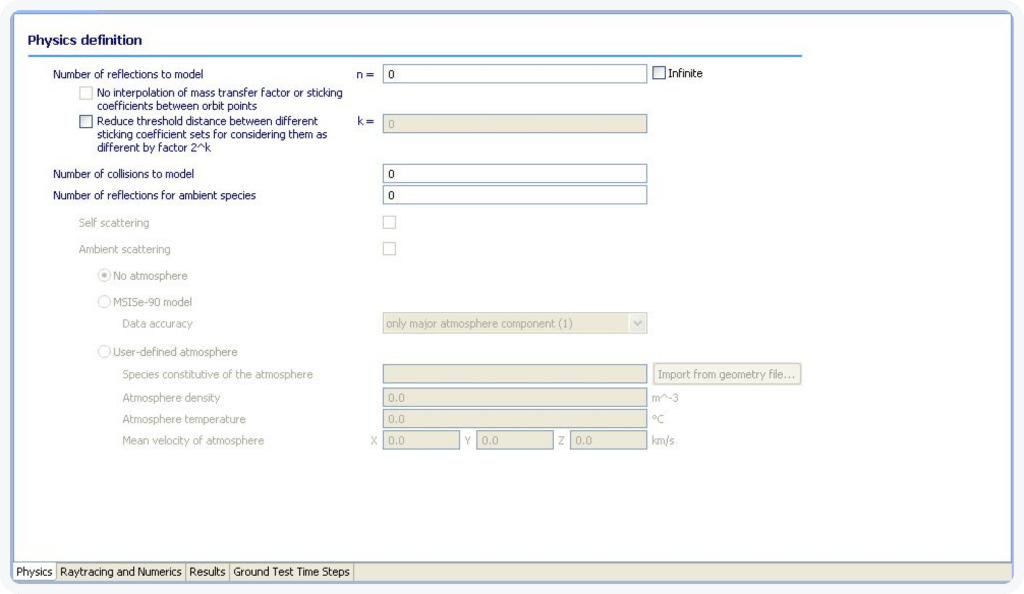
Task: Select the 'No atmosphere' radio button
Action: click(x=104, y=275)
